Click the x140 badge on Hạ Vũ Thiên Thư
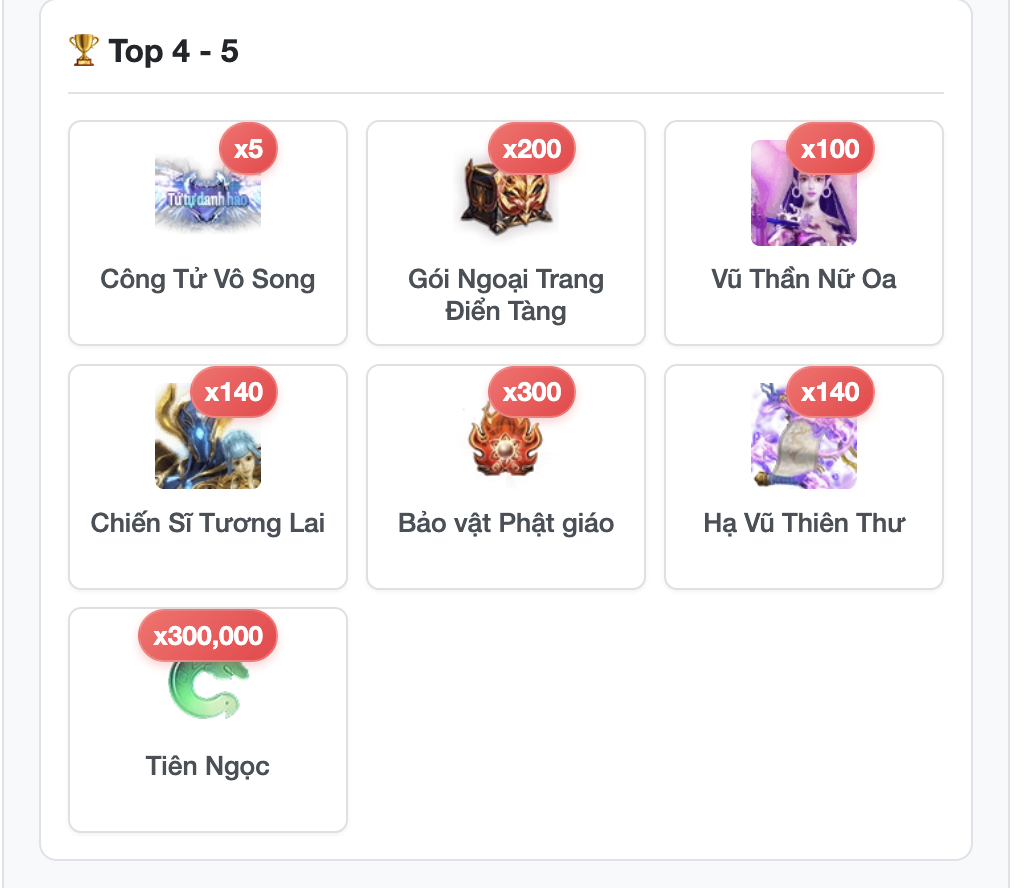Screen dimensions: 1028x888 pyautogui.click(x=830, y=392)
